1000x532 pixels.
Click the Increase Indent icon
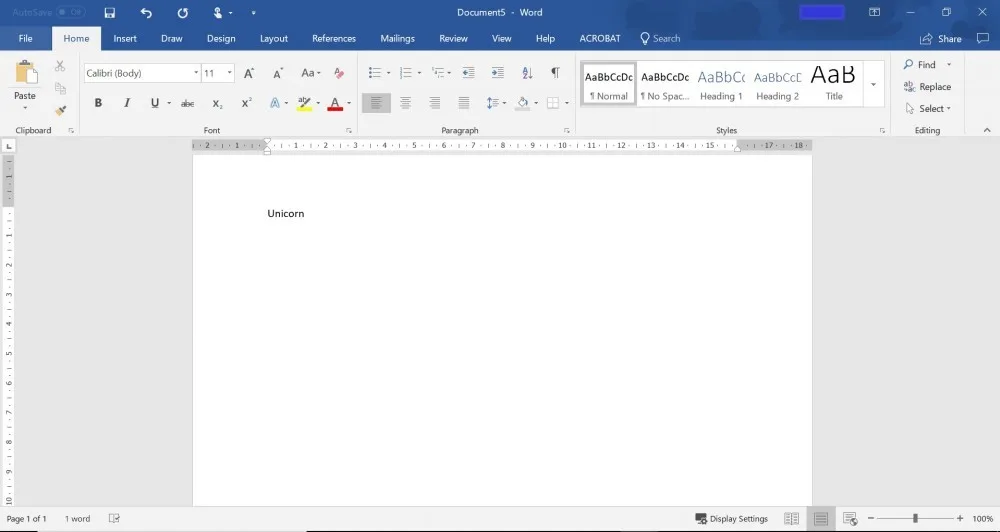(x=497, y=73)
